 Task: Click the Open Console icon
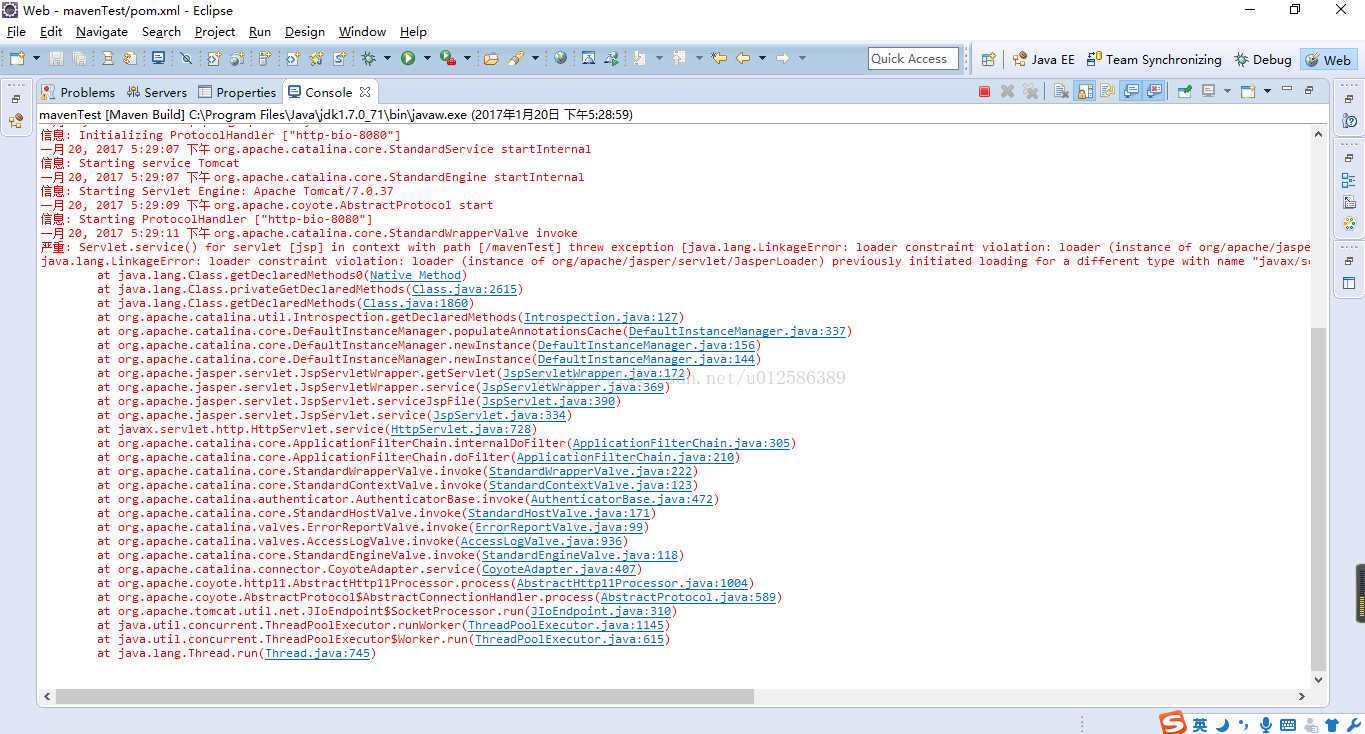(1248, 91)
